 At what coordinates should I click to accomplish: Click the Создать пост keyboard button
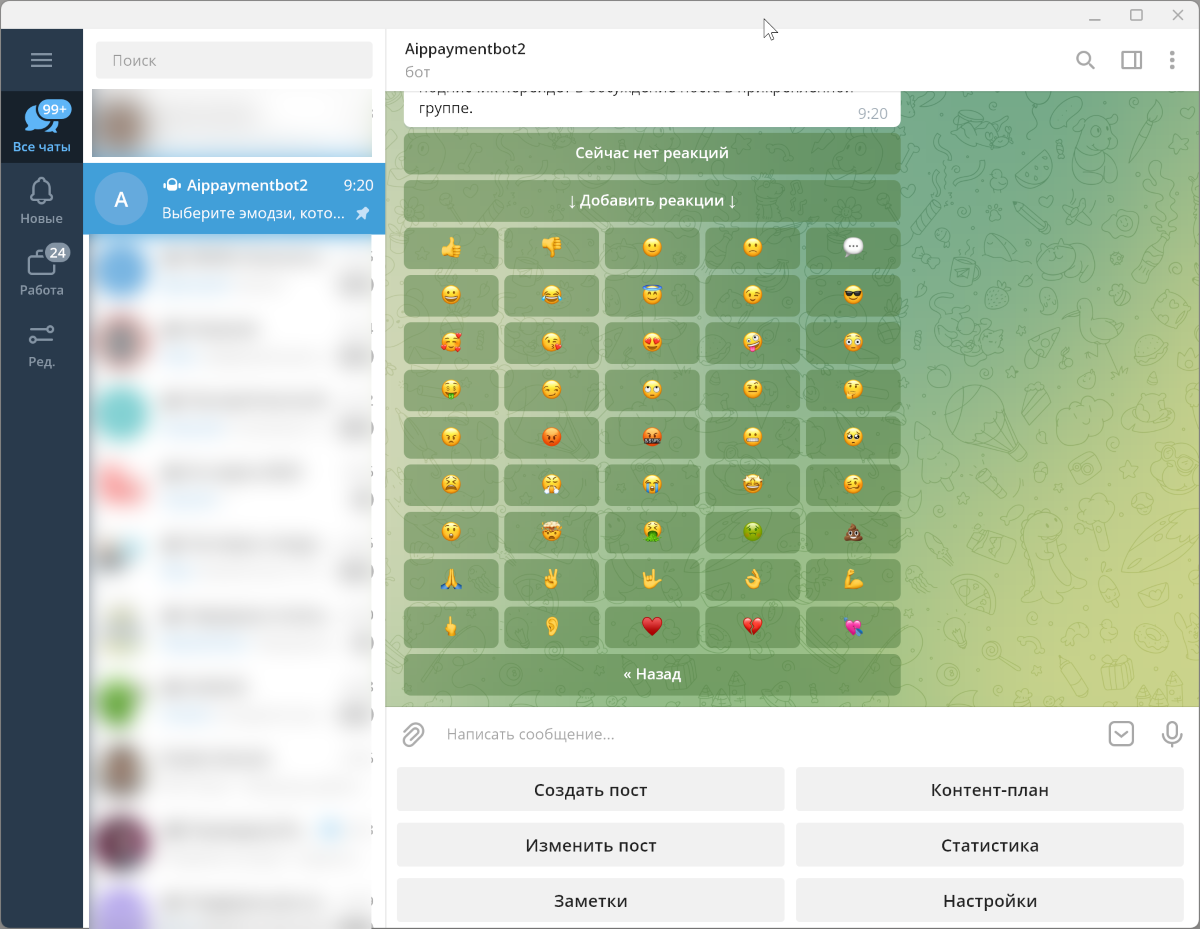pos(591,790)
